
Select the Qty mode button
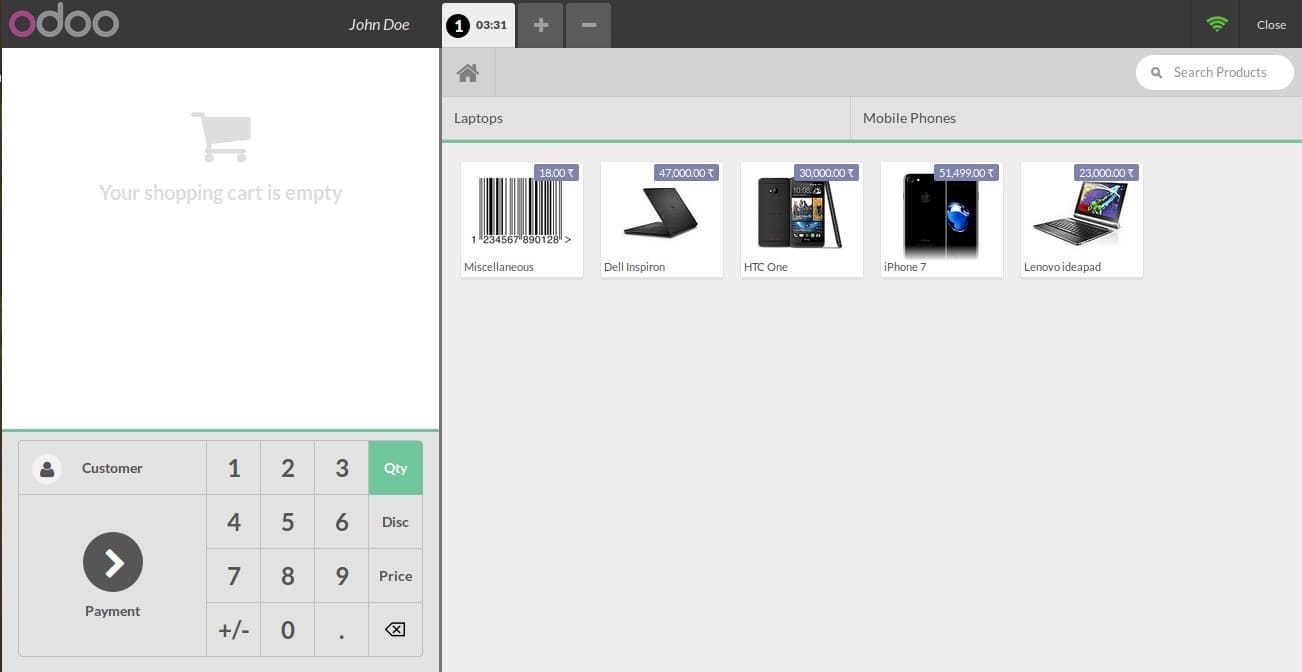point(395,468)
